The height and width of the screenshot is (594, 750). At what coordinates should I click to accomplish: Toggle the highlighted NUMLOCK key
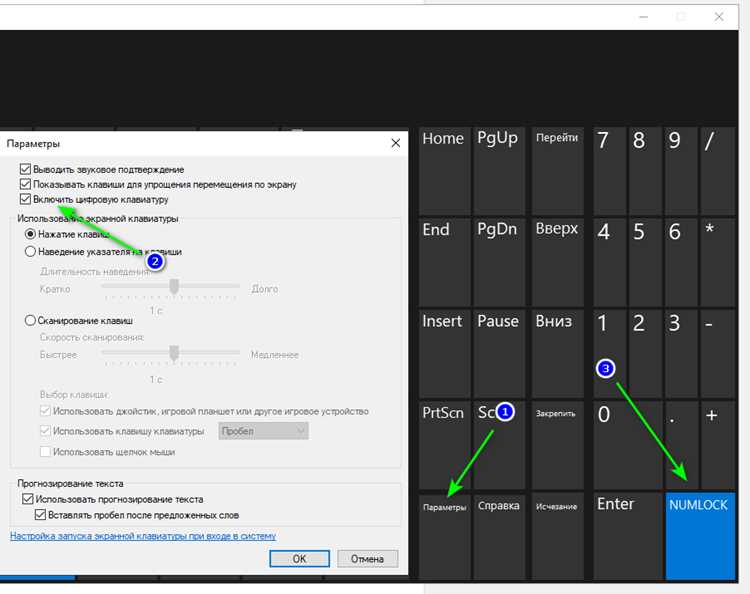coord(700,536)
